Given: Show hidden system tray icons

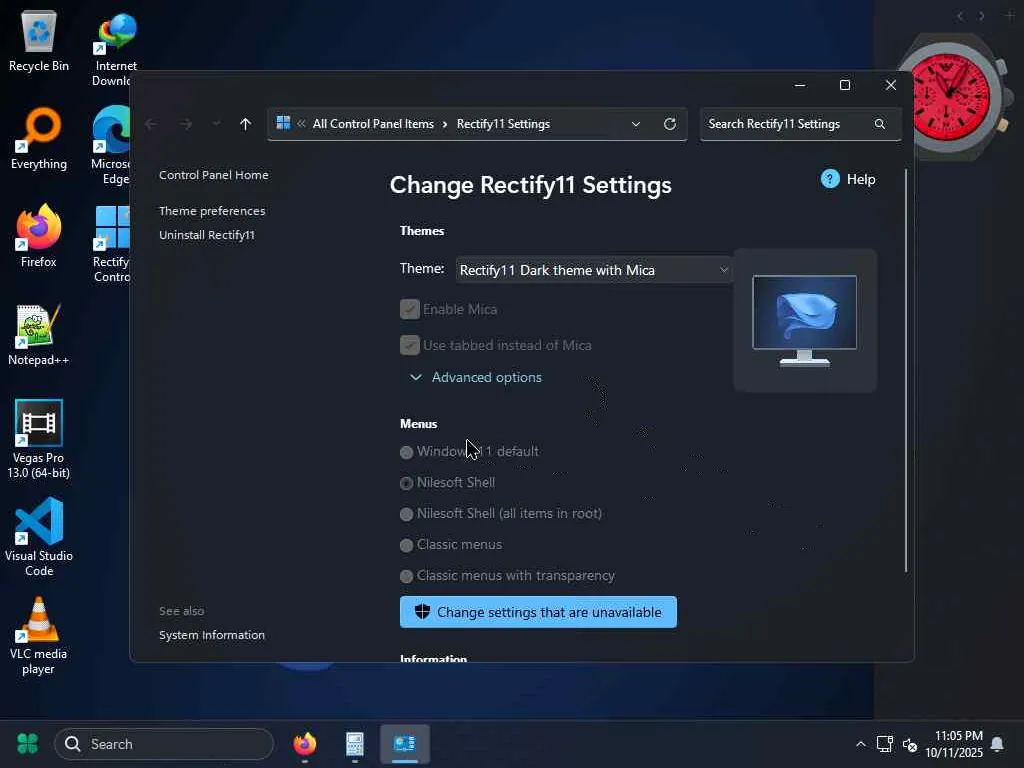Looking at the screenshot, I should [x=861, y=744].
